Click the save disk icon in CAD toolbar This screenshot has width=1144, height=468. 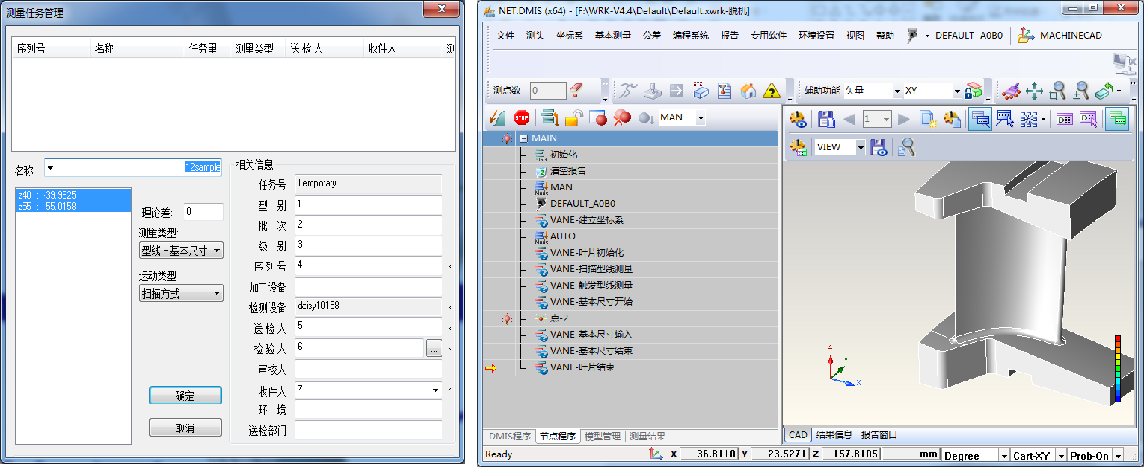pyautogui.click(x=826, y=119)
